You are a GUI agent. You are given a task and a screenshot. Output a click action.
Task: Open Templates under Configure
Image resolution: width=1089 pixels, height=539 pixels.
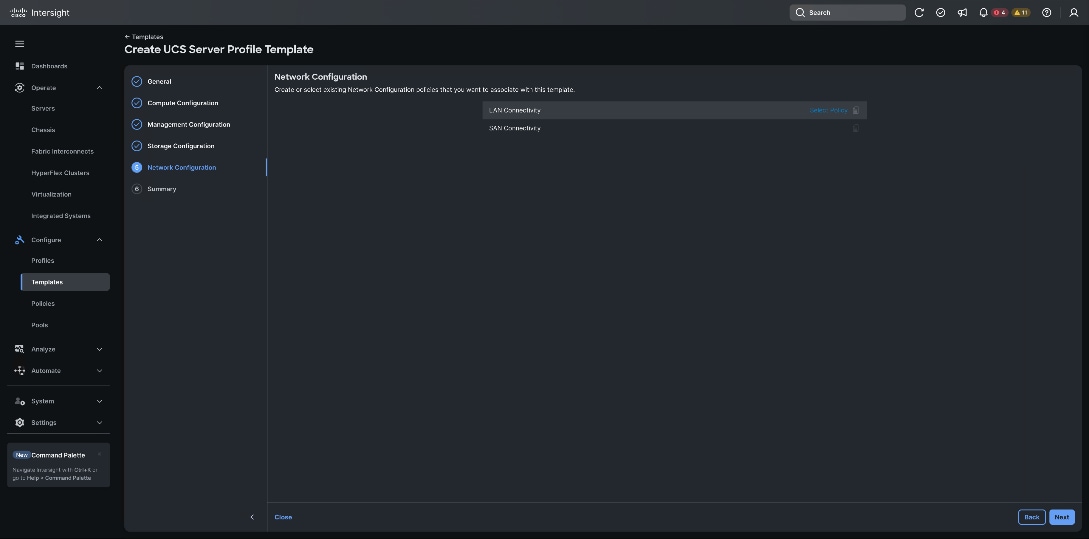[65, 282]
